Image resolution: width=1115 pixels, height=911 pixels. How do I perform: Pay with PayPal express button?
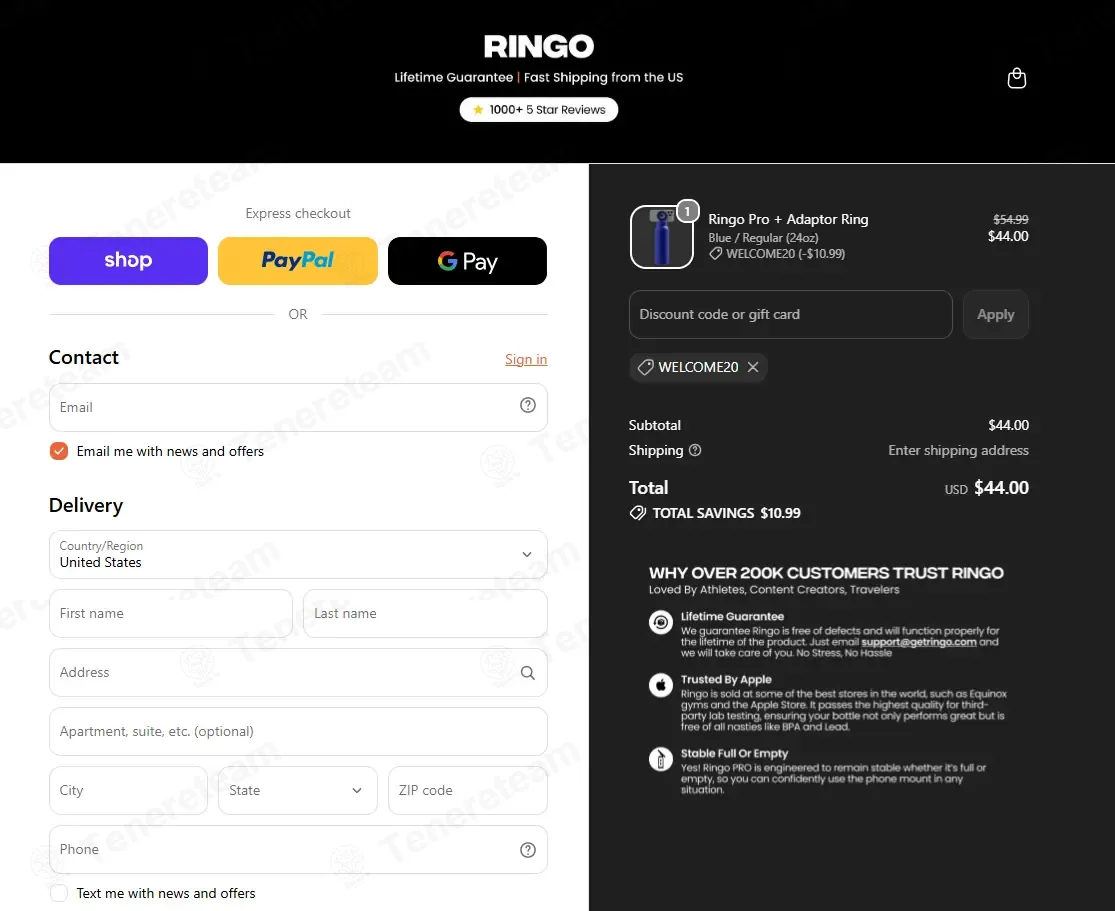click(x=298, y=261)
